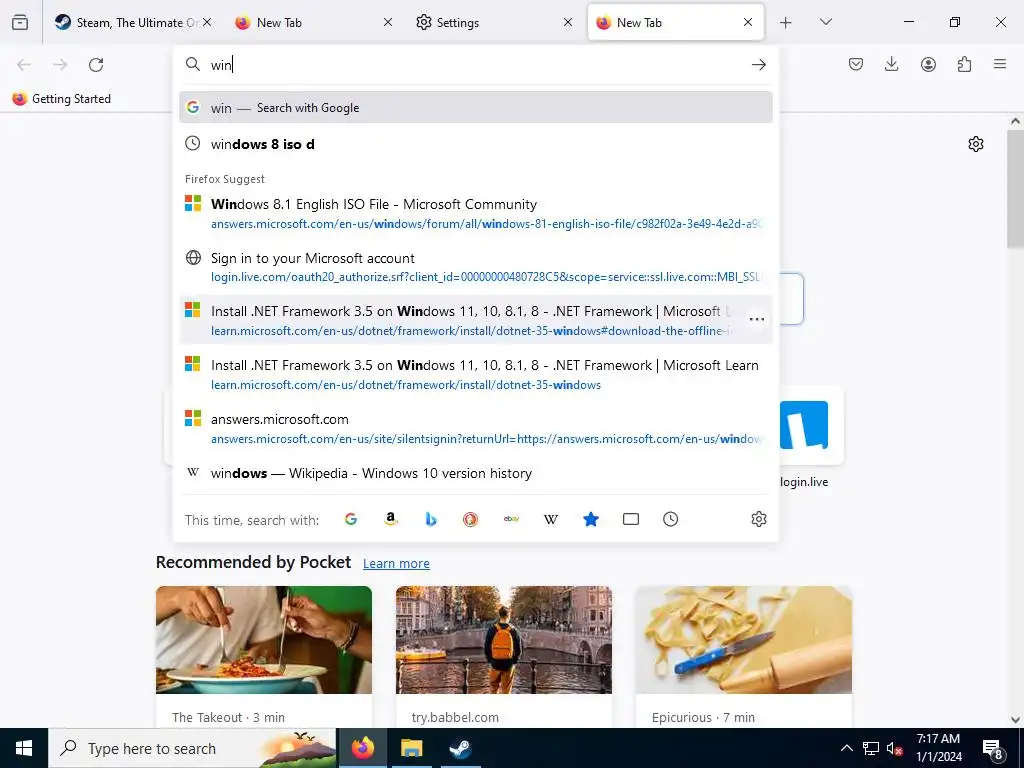Open try.babbel.com canal article thumbnail

(x=504, y=640)
